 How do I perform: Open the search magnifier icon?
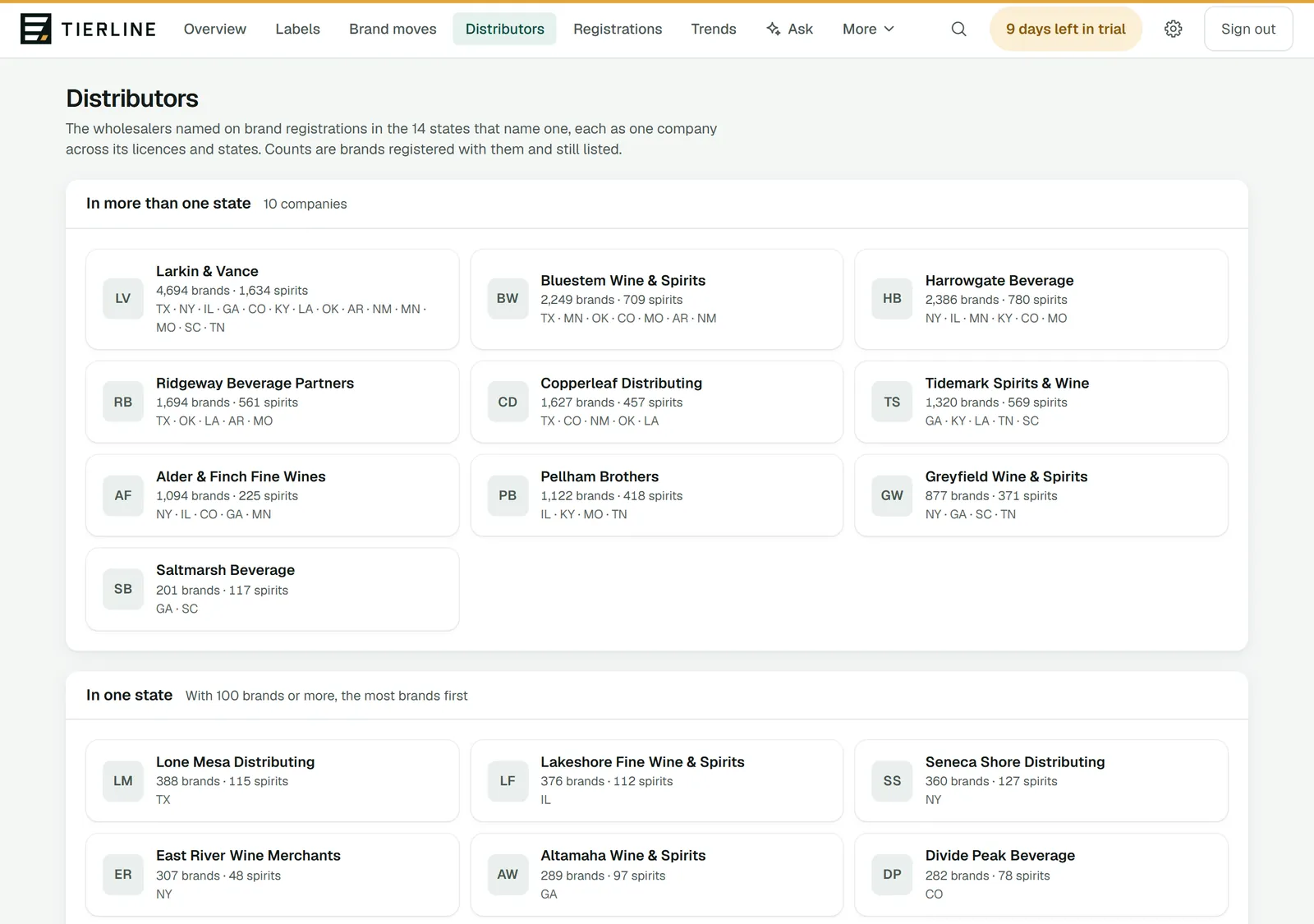tap(958, 29)
